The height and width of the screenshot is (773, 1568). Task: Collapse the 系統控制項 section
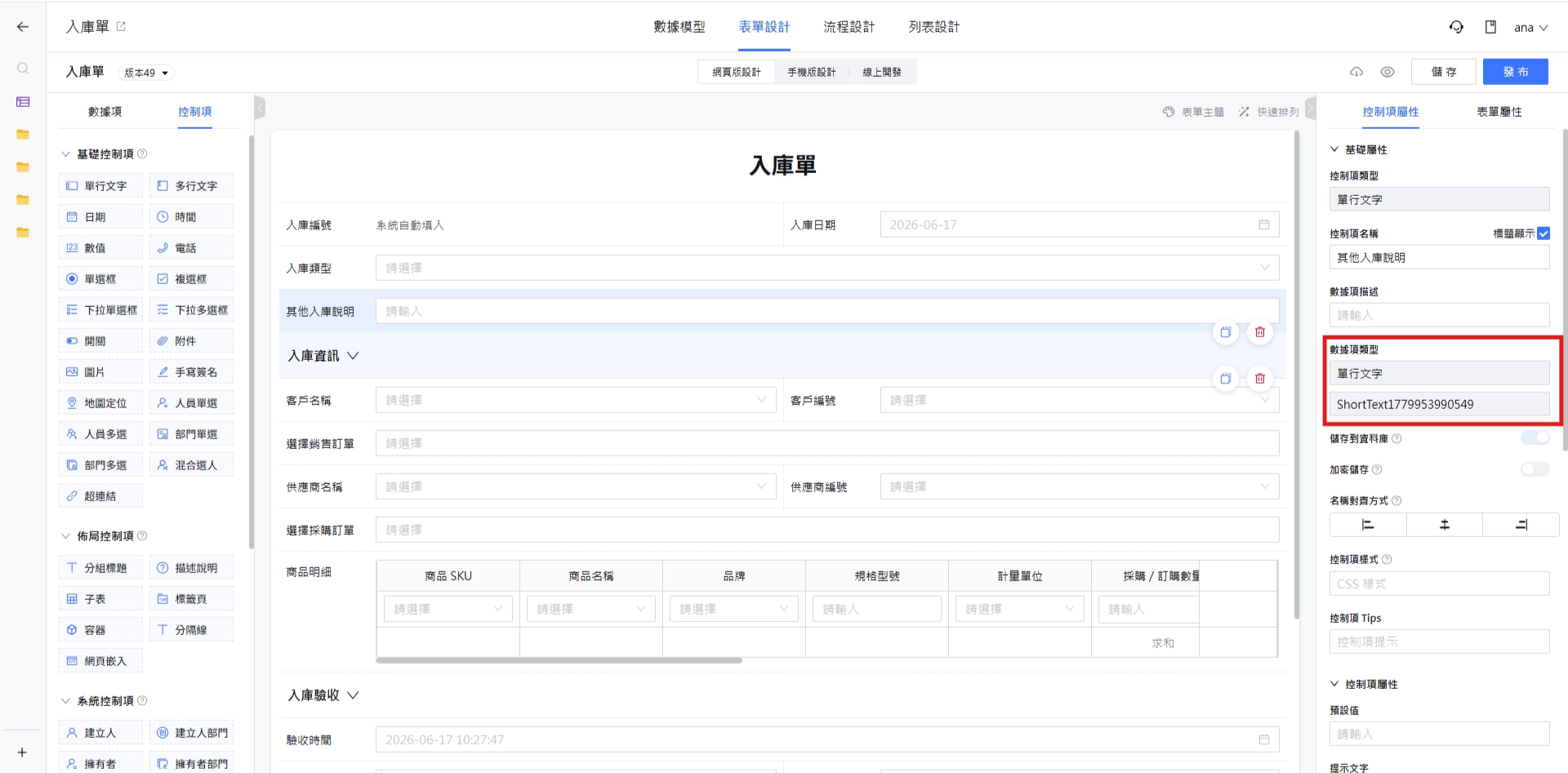[65, 700]
